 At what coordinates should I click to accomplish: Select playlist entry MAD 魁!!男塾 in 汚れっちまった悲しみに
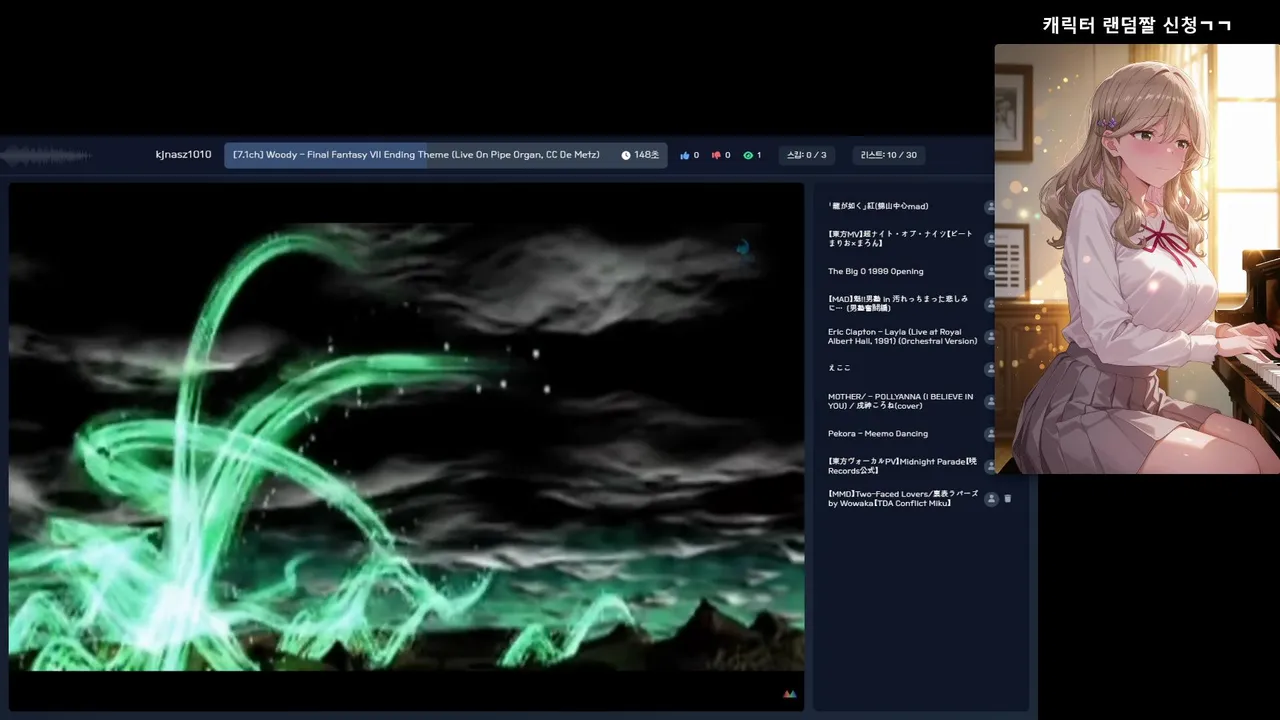coord(900,304)
